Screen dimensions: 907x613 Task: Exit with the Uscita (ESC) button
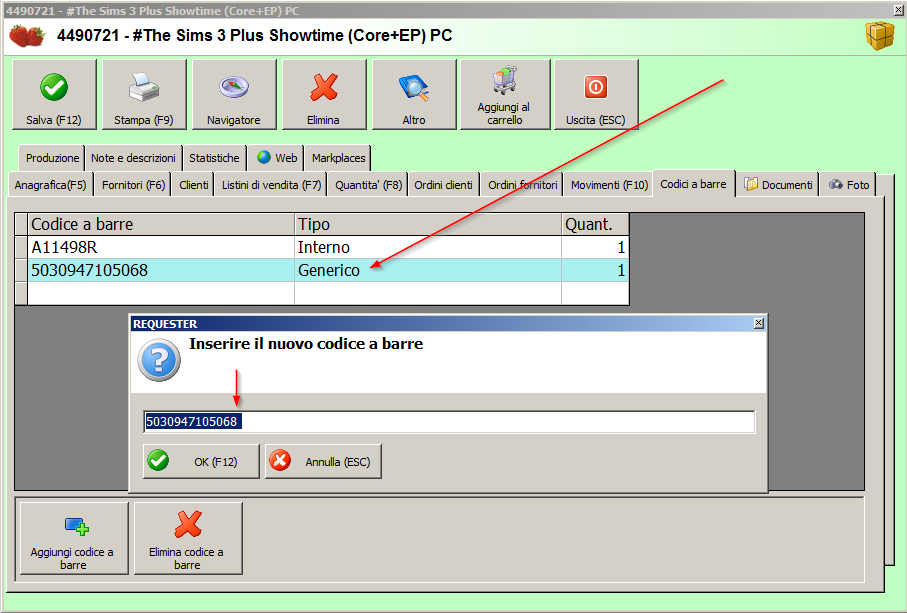coord(596,94)
